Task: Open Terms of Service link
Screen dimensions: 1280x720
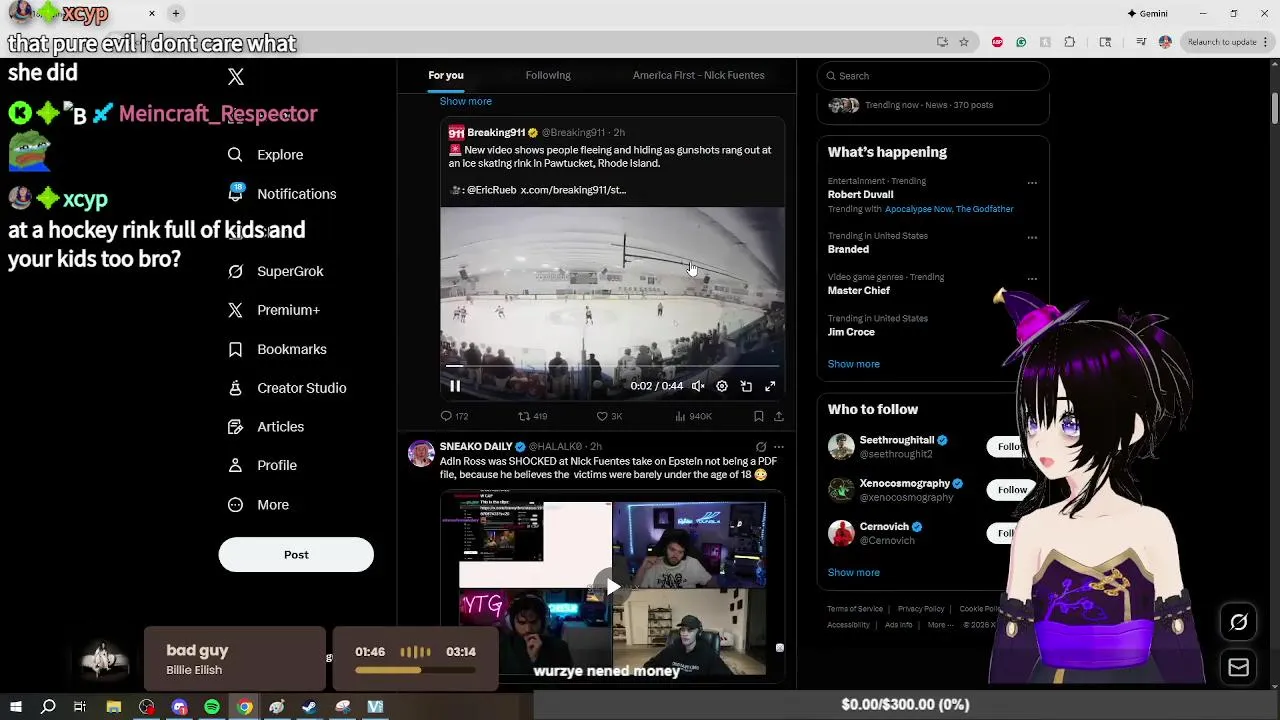Action: (855, 609)
